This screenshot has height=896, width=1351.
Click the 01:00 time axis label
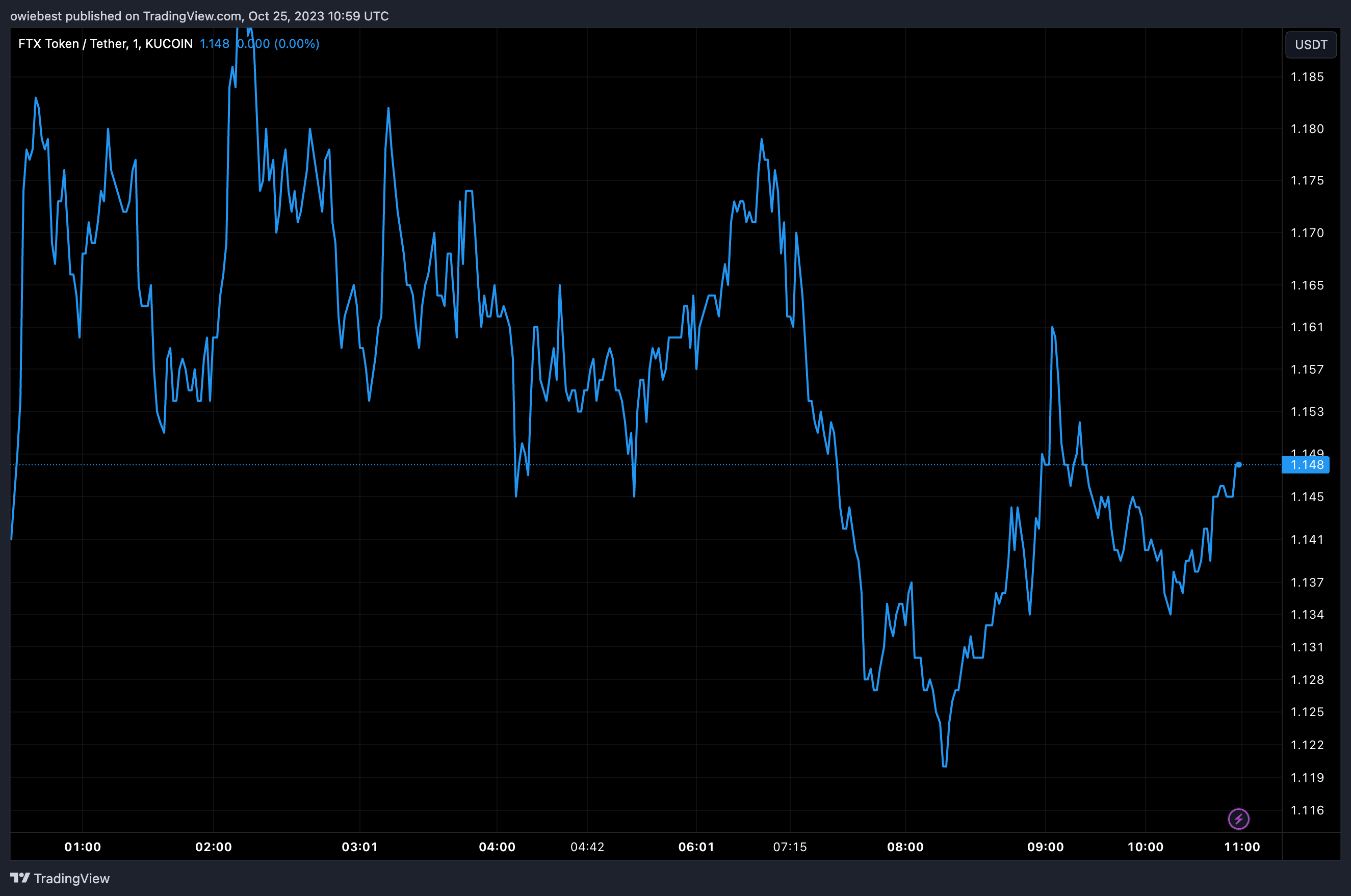coord(83,847)
